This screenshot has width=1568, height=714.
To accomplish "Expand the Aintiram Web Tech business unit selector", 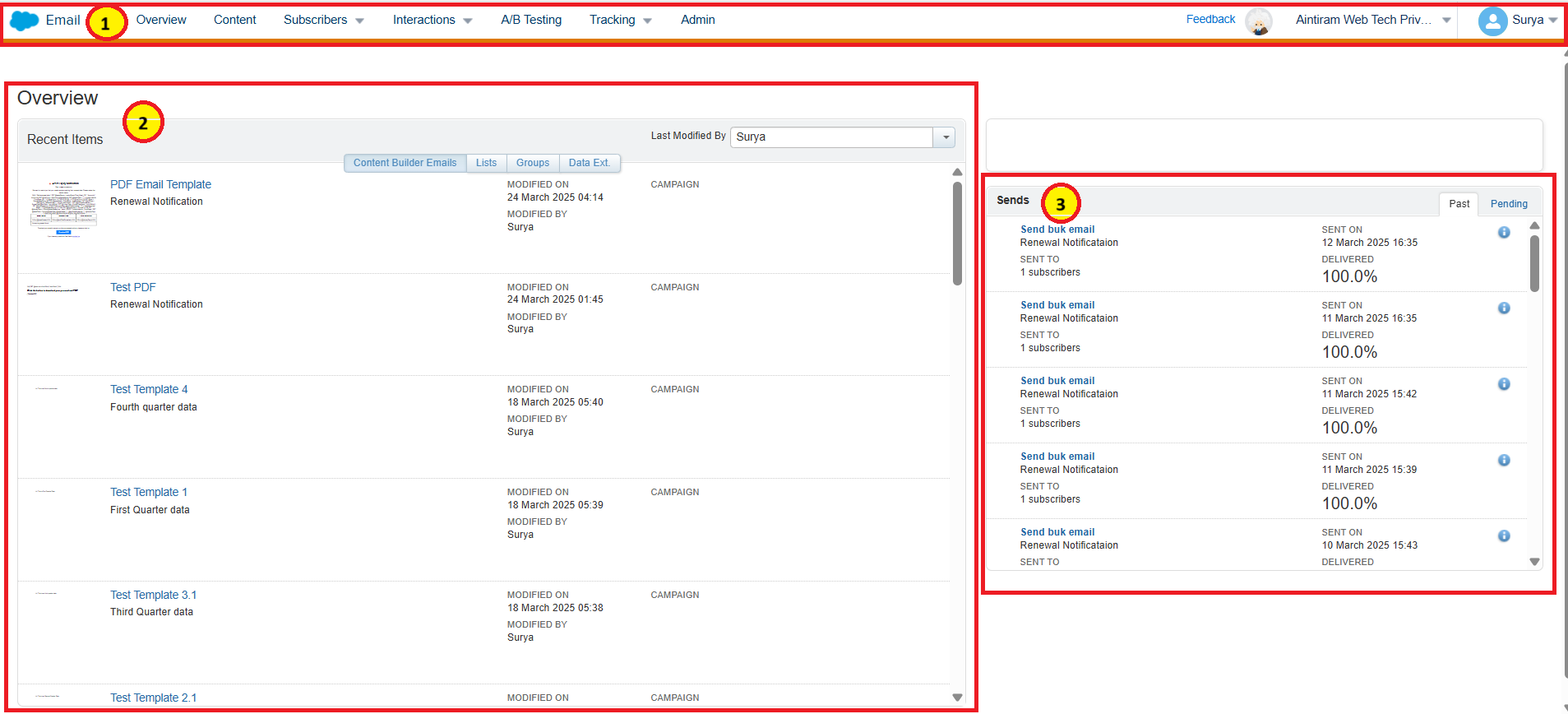I will click(1446, 20).
